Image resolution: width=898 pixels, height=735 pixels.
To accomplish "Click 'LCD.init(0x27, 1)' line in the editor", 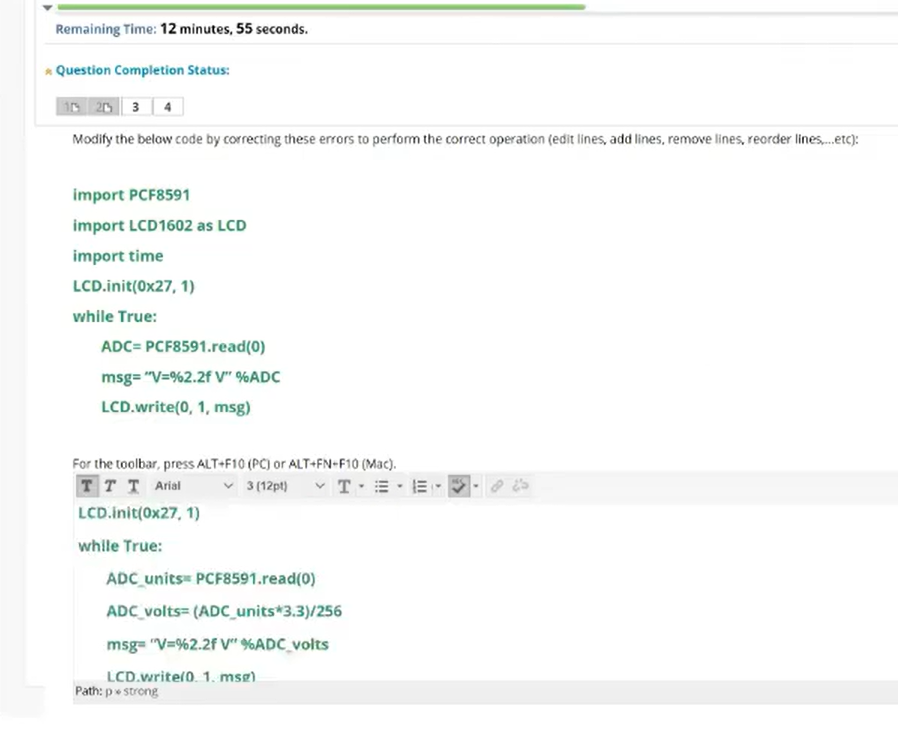I will coord(139,513).
